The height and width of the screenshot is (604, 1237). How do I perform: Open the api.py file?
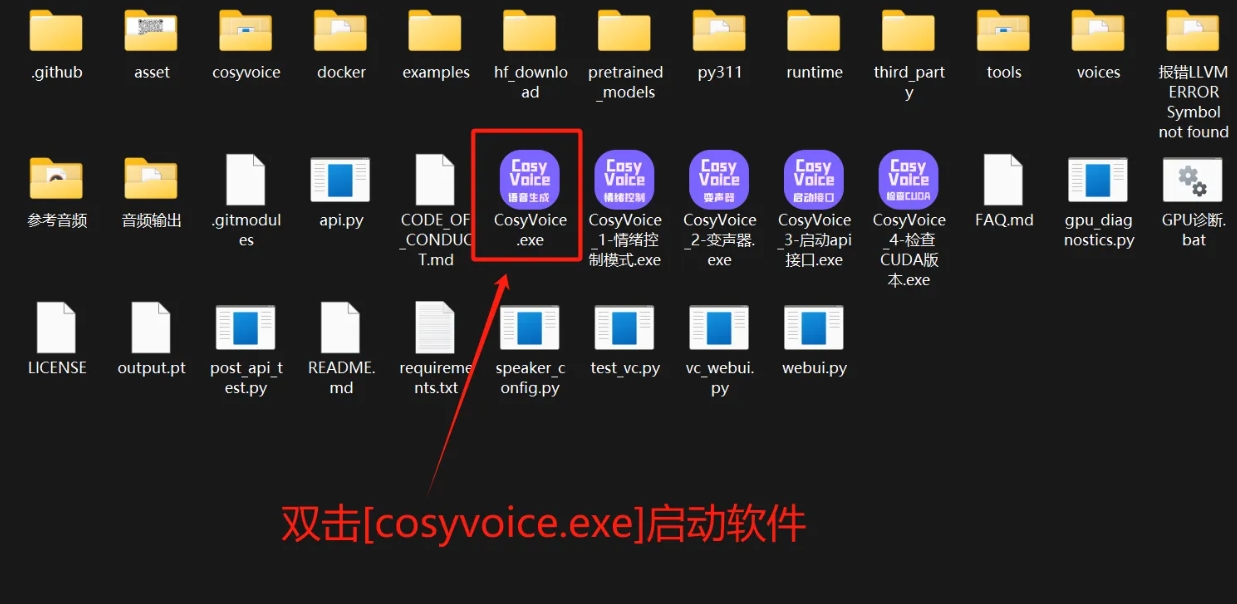[x=340, y=183]
